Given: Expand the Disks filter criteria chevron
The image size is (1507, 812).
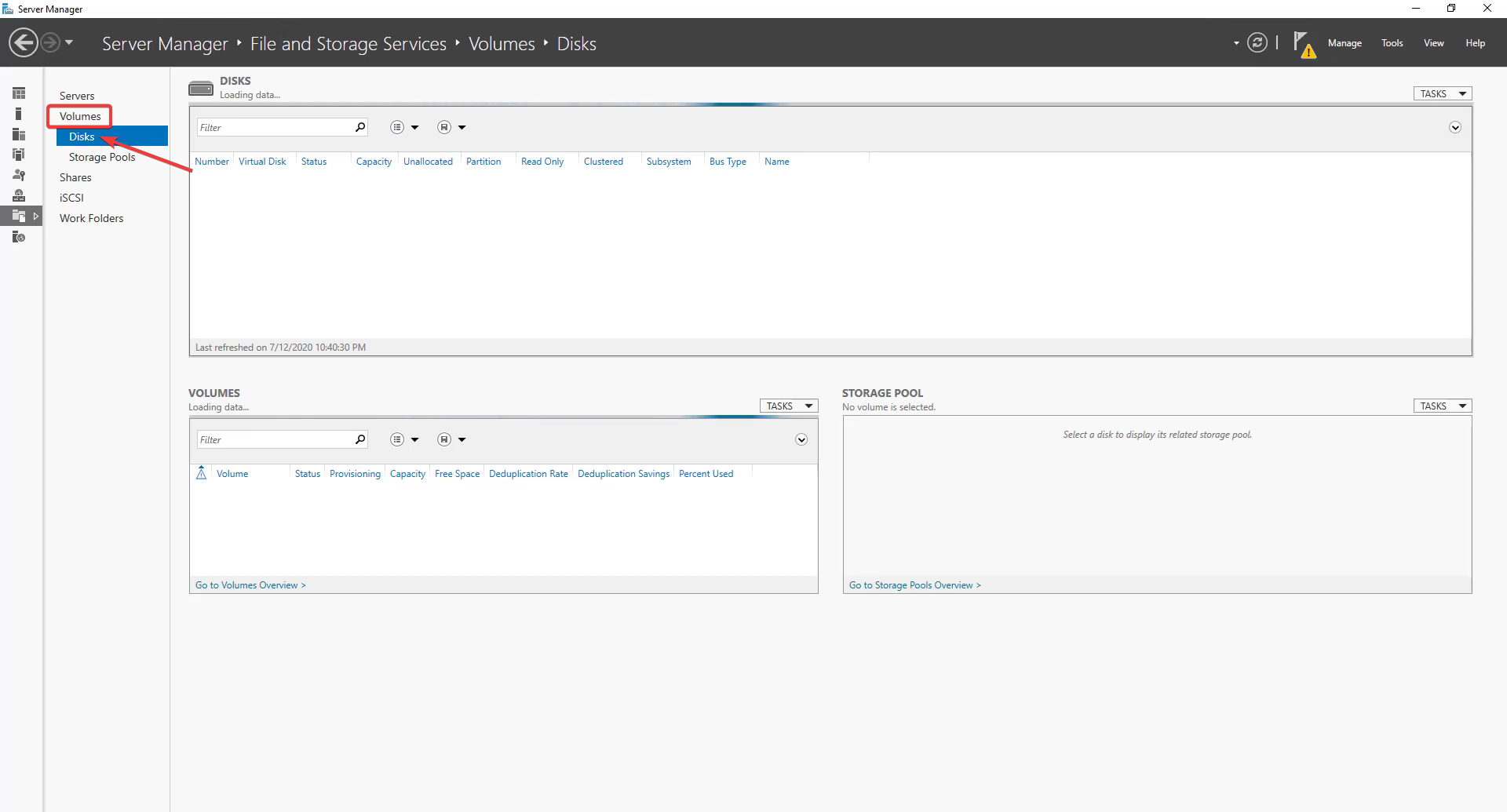Looking at the screenshot, I should pyautogui.click(x=1455, y=127).
